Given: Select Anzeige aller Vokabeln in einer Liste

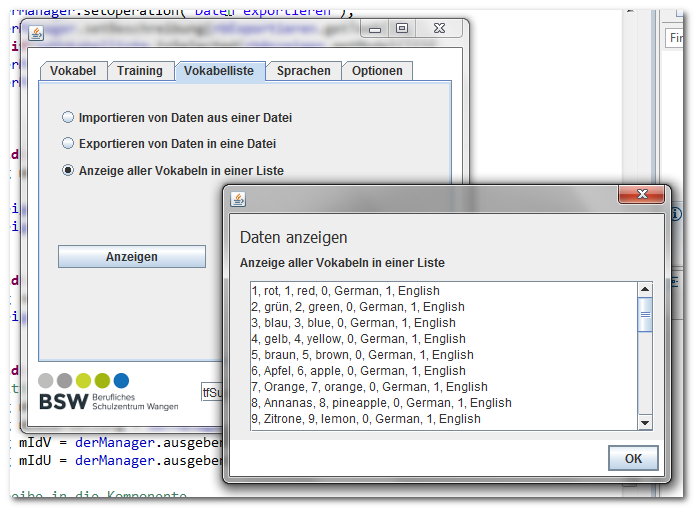Looking at the screenshot, I should coord(173,170).
